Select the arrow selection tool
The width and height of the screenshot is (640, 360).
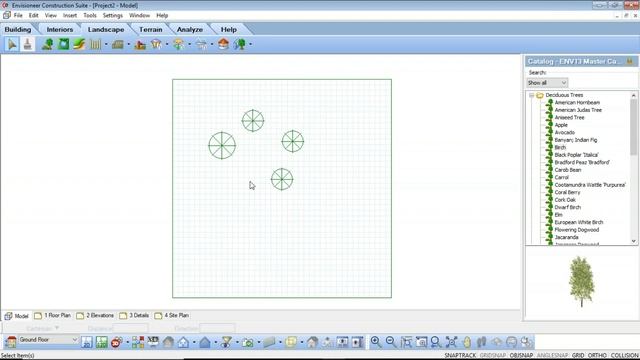tap(12, 44)
